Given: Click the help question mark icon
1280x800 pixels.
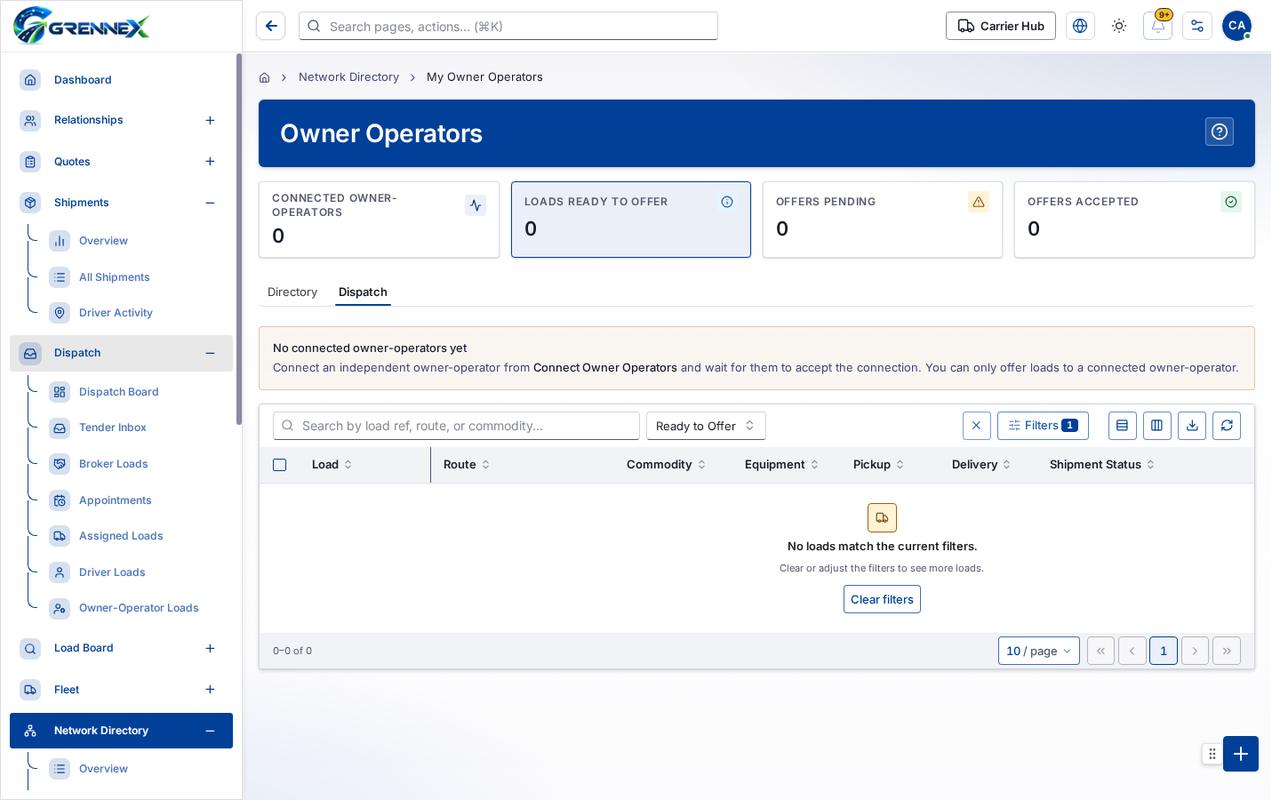Looking at the screenshot, I should 1219,132.
